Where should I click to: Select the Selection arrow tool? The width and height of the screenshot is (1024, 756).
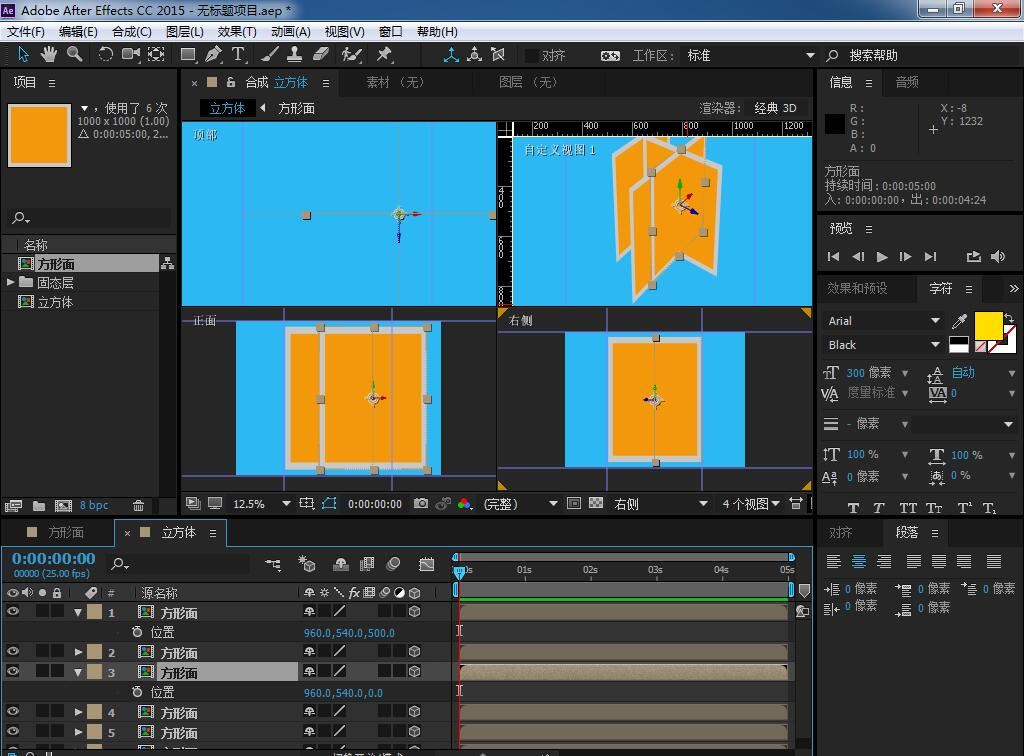tap(23, 55)
